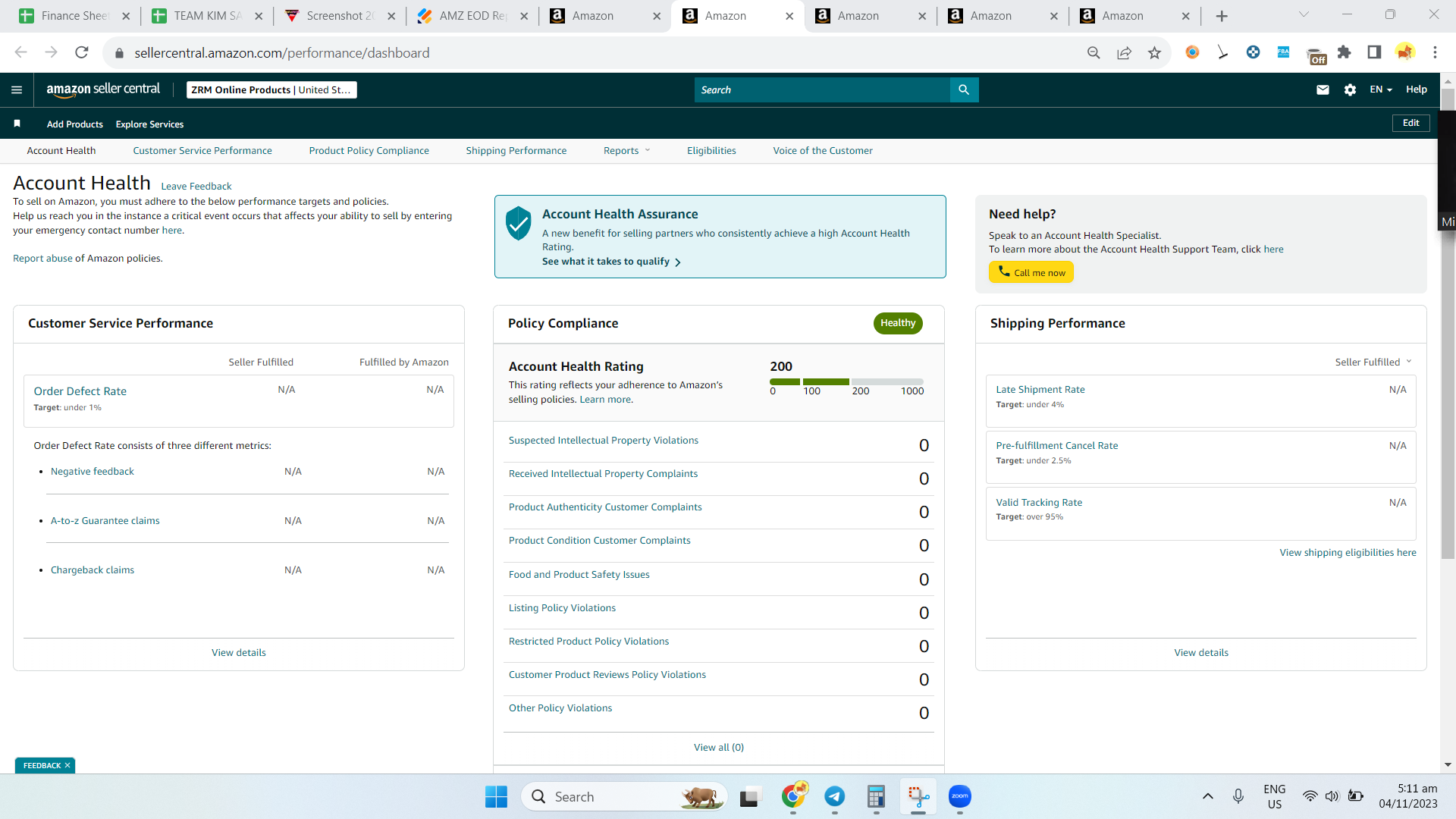This screenshot has width=1456, height=819.
Task: Expand See what it takes to qualify
Action: coord(611,262)
